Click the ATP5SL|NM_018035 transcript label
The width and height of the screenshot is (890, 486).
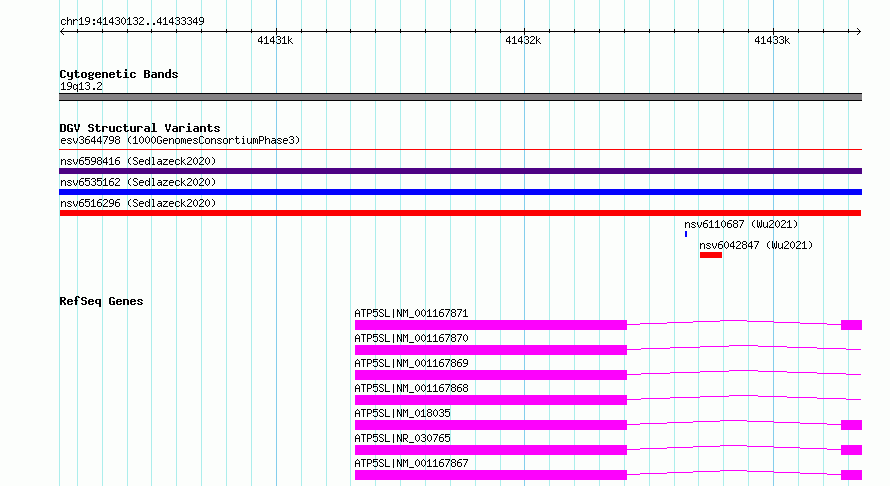[402, 413]
